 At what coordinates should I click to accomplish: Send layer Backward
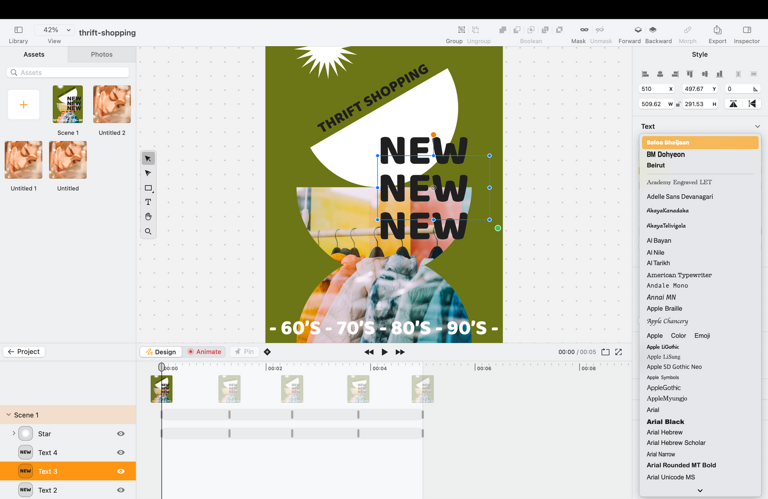[652, 30]
